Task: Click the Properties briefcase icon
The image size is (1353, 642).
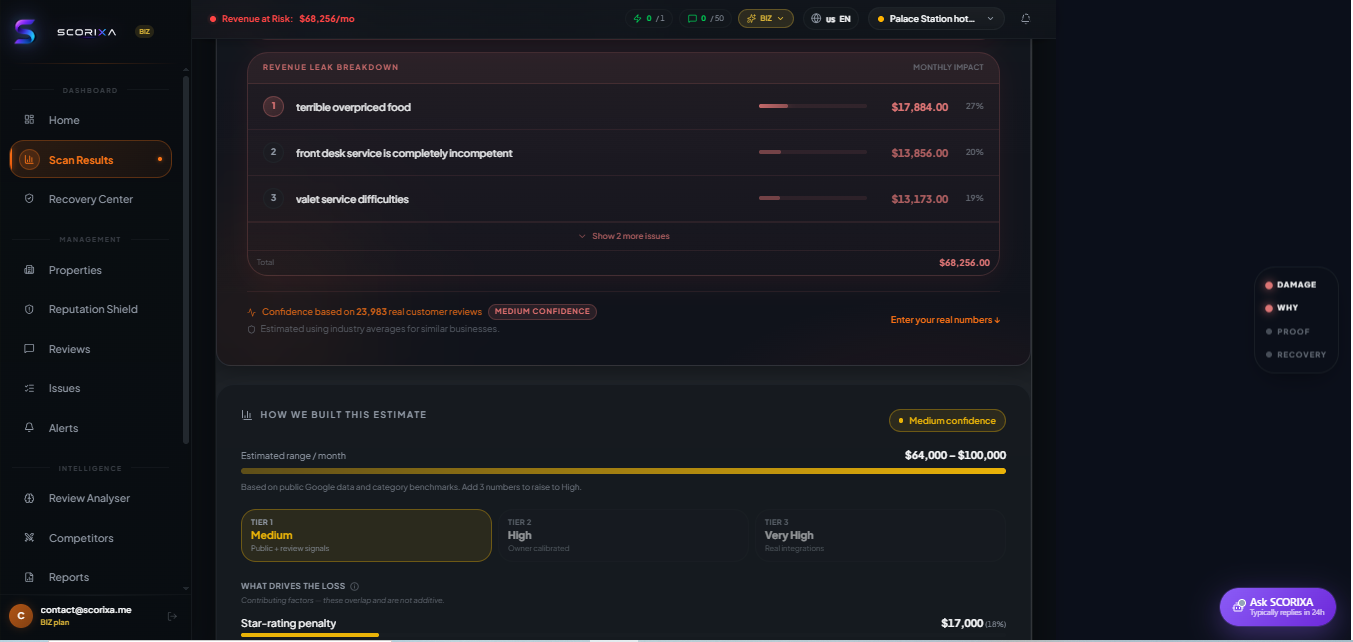Action: (29, 270)
